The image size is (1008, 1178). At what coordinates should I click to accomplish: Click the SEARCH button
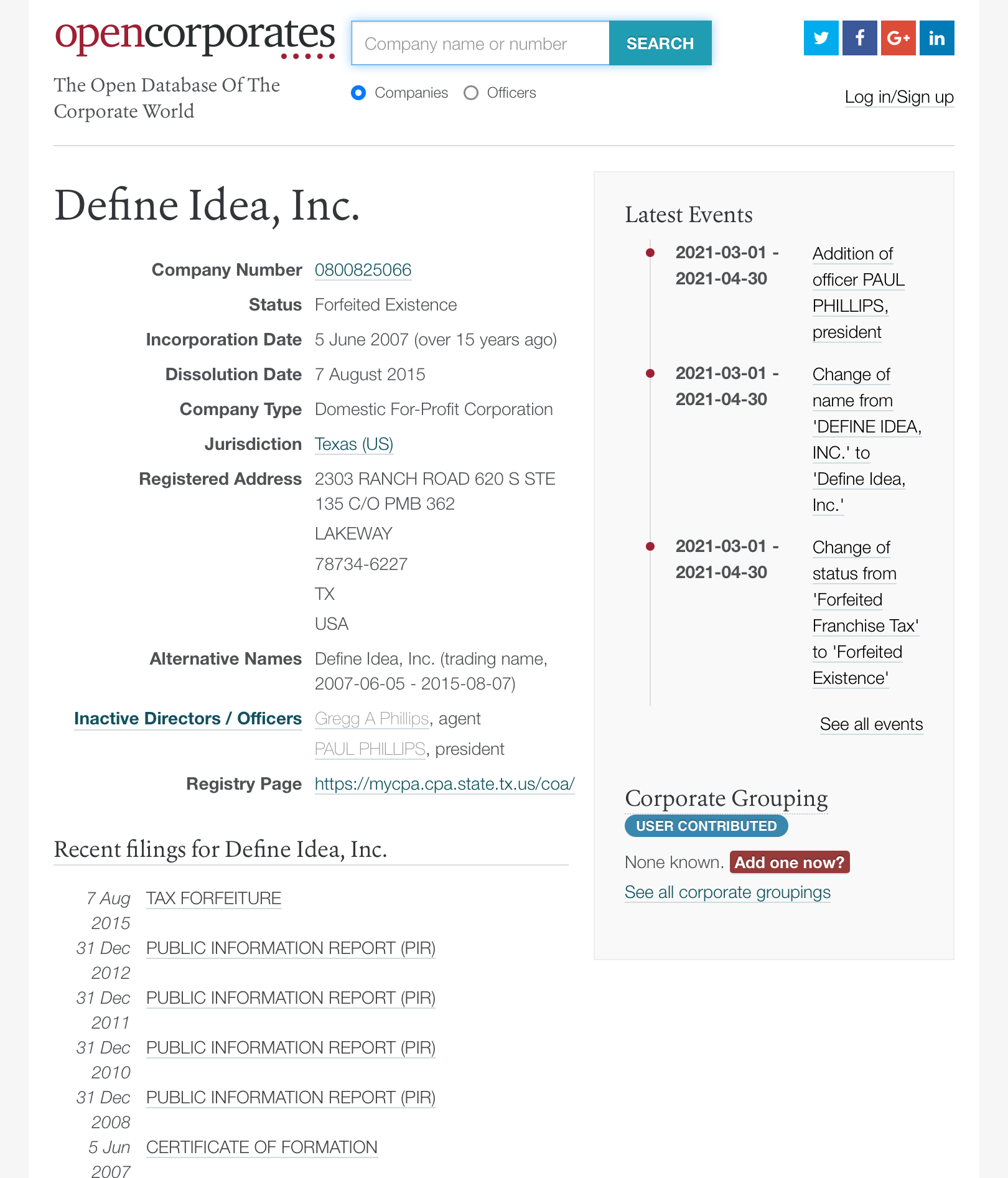pyautogui.click(x=660, y=43)
